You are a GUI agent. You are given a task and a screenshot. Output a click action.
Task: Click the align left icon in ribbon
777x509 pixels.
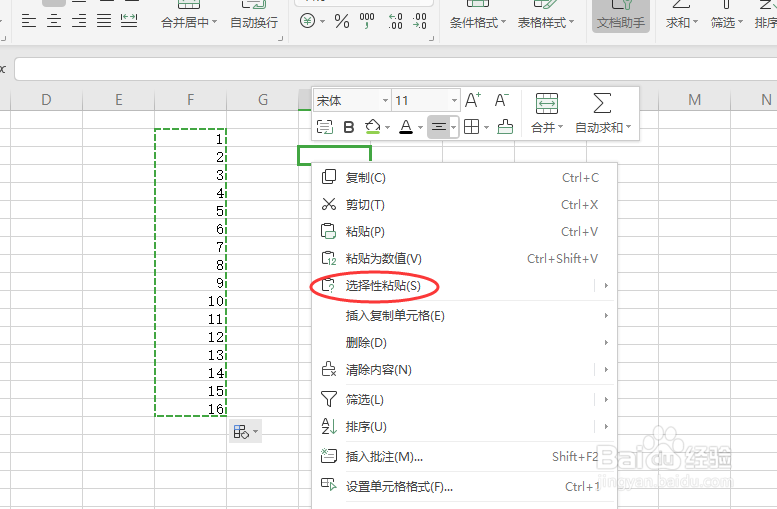click(29, 21)
